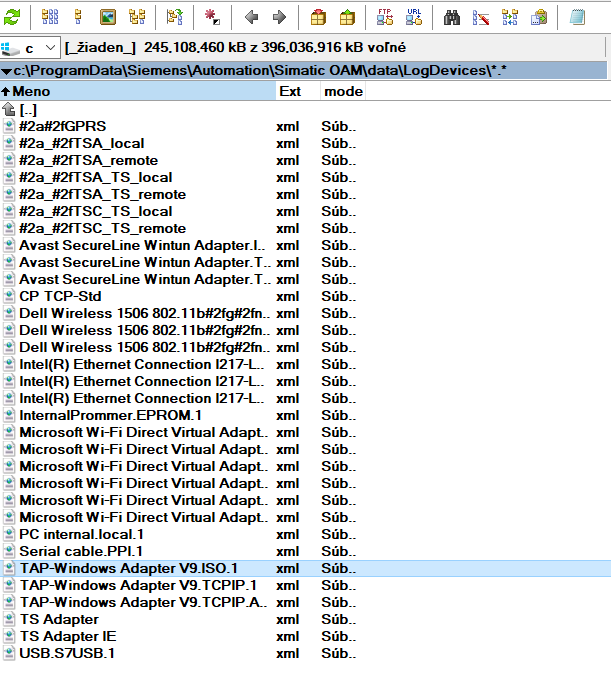Open the Notepad toolbar icon
The height and width of the screenshot is (693, 611).
pyautogui.click(x=577, y=17)
